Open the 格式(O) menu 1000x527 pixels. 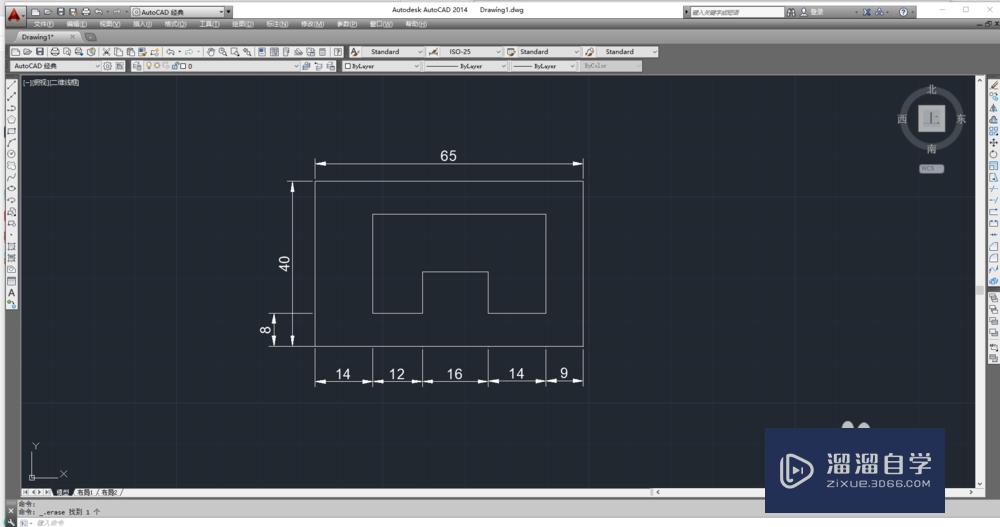coord(175,24)
